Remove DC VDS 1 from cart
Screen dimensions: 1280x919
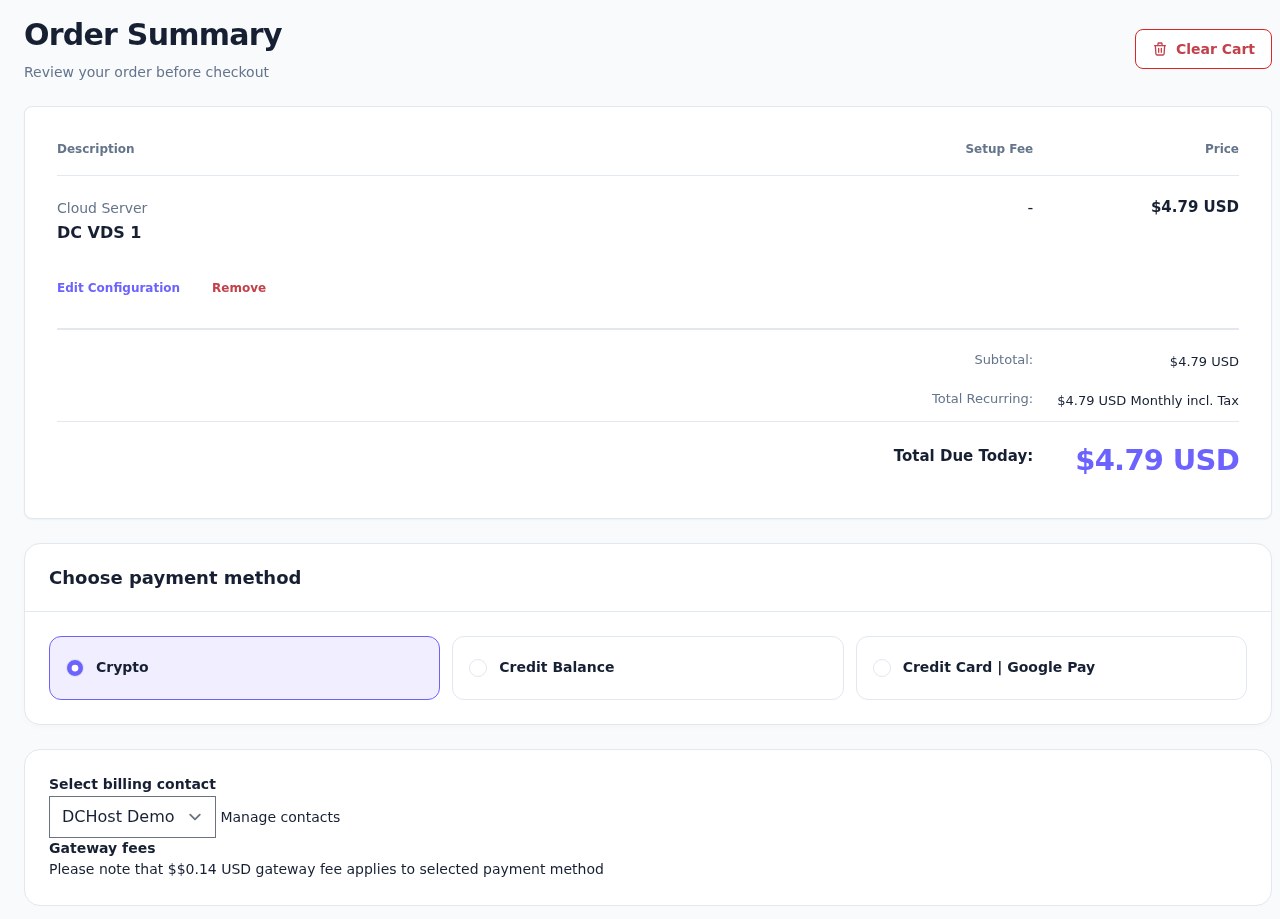coord(239,288)
